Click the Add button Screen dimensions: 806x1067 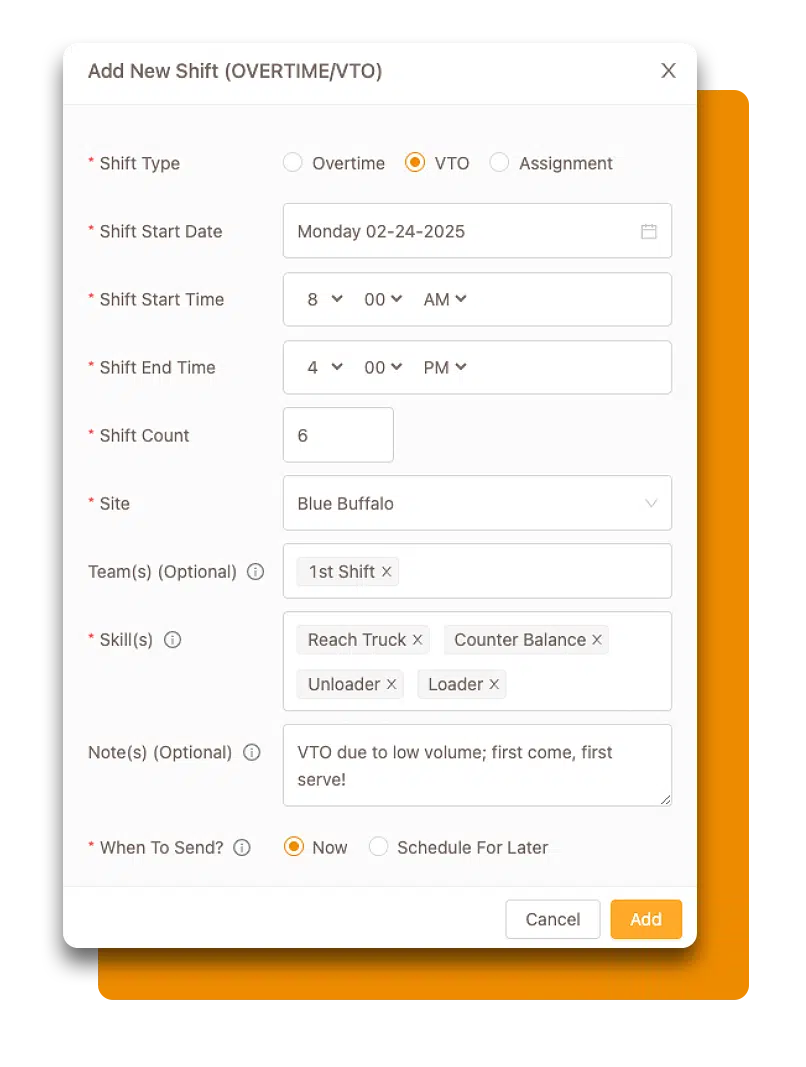click(x=646, y=919)
